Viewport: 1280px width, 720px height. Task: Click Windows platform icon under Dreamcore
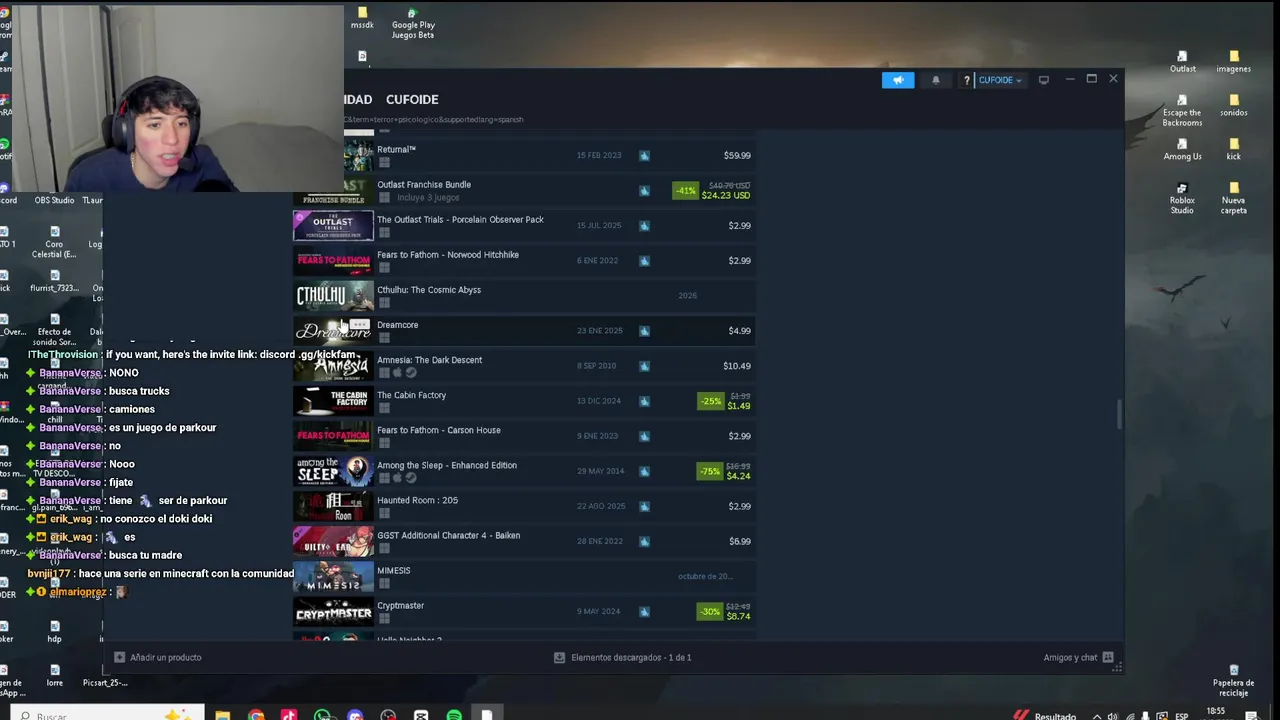coord(384,338)
